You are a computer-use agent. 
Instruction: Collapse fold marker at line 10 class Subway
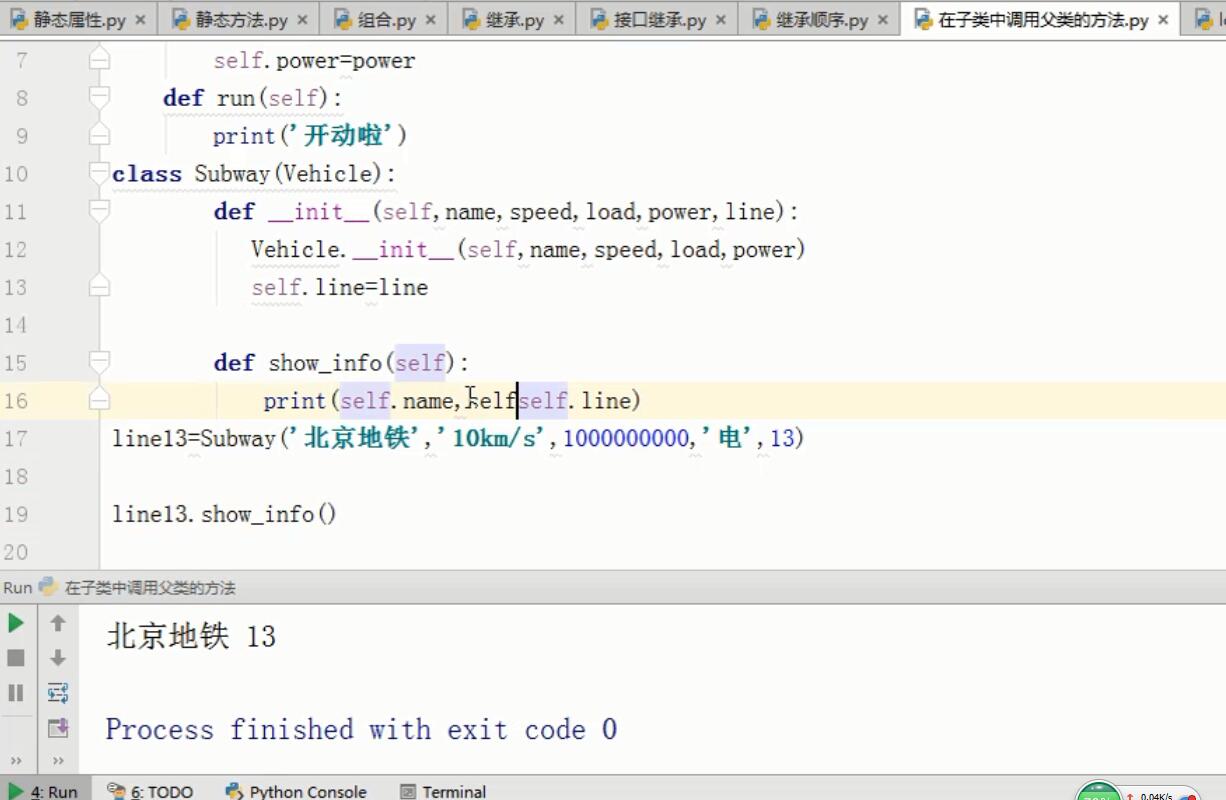tap(98, 173)
